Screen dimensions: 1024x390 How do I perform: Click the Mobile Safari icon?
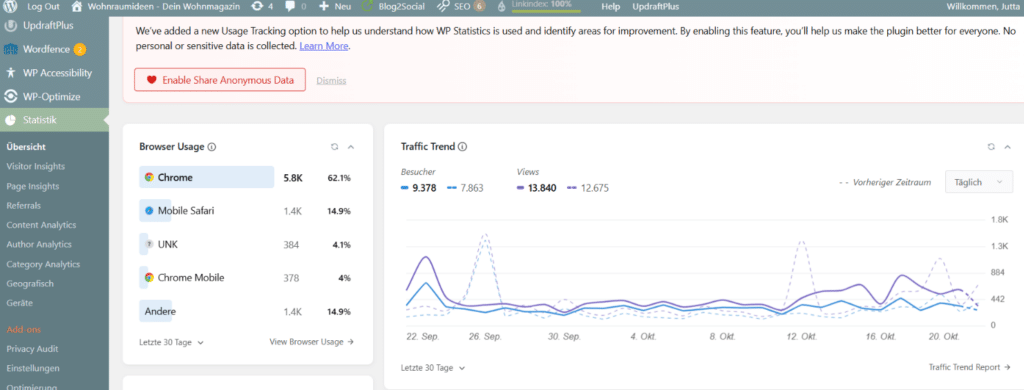tap(149, 210)
